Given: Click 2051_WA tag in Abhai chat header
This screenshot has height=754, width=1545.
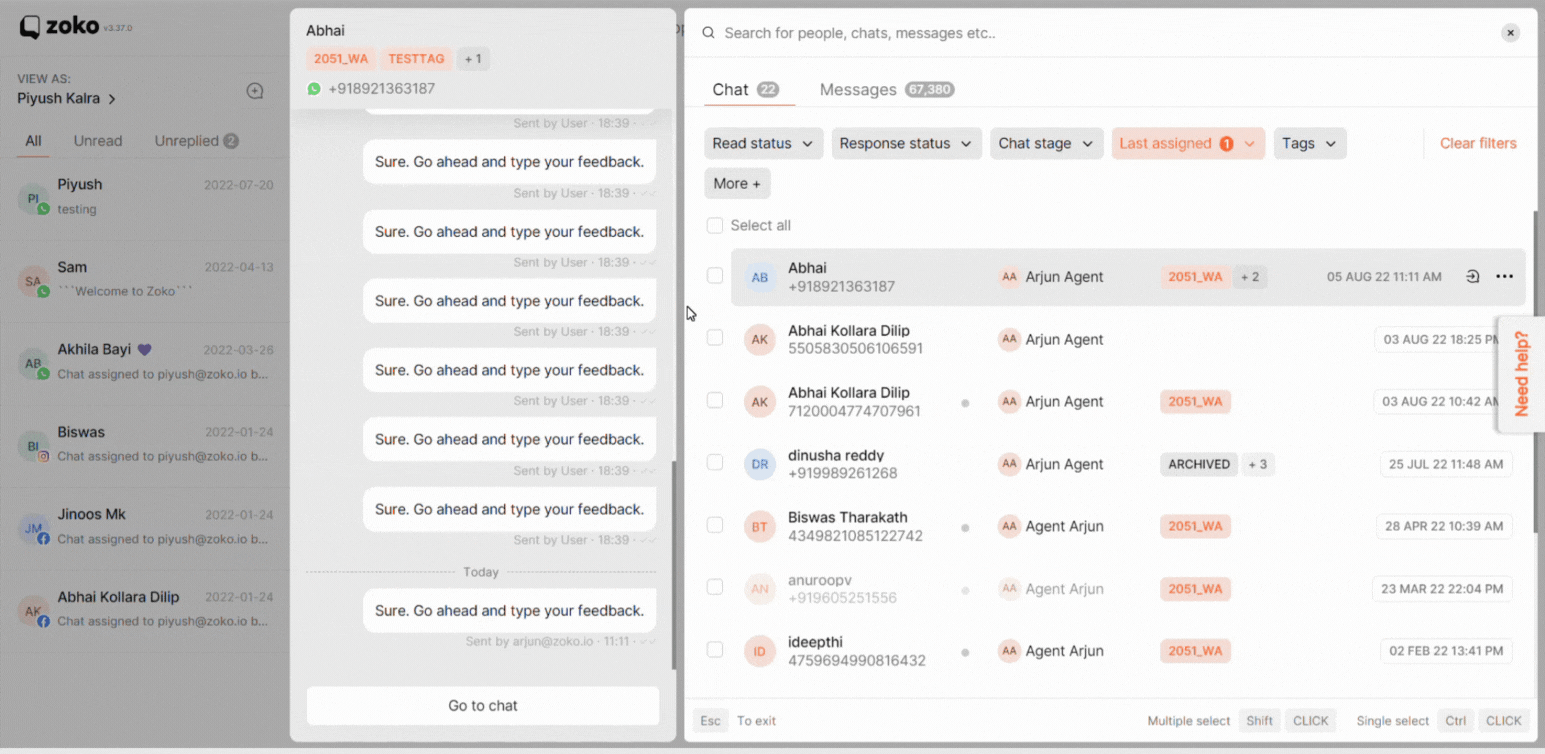Looking at the screenshot, I should coord(341,59).
